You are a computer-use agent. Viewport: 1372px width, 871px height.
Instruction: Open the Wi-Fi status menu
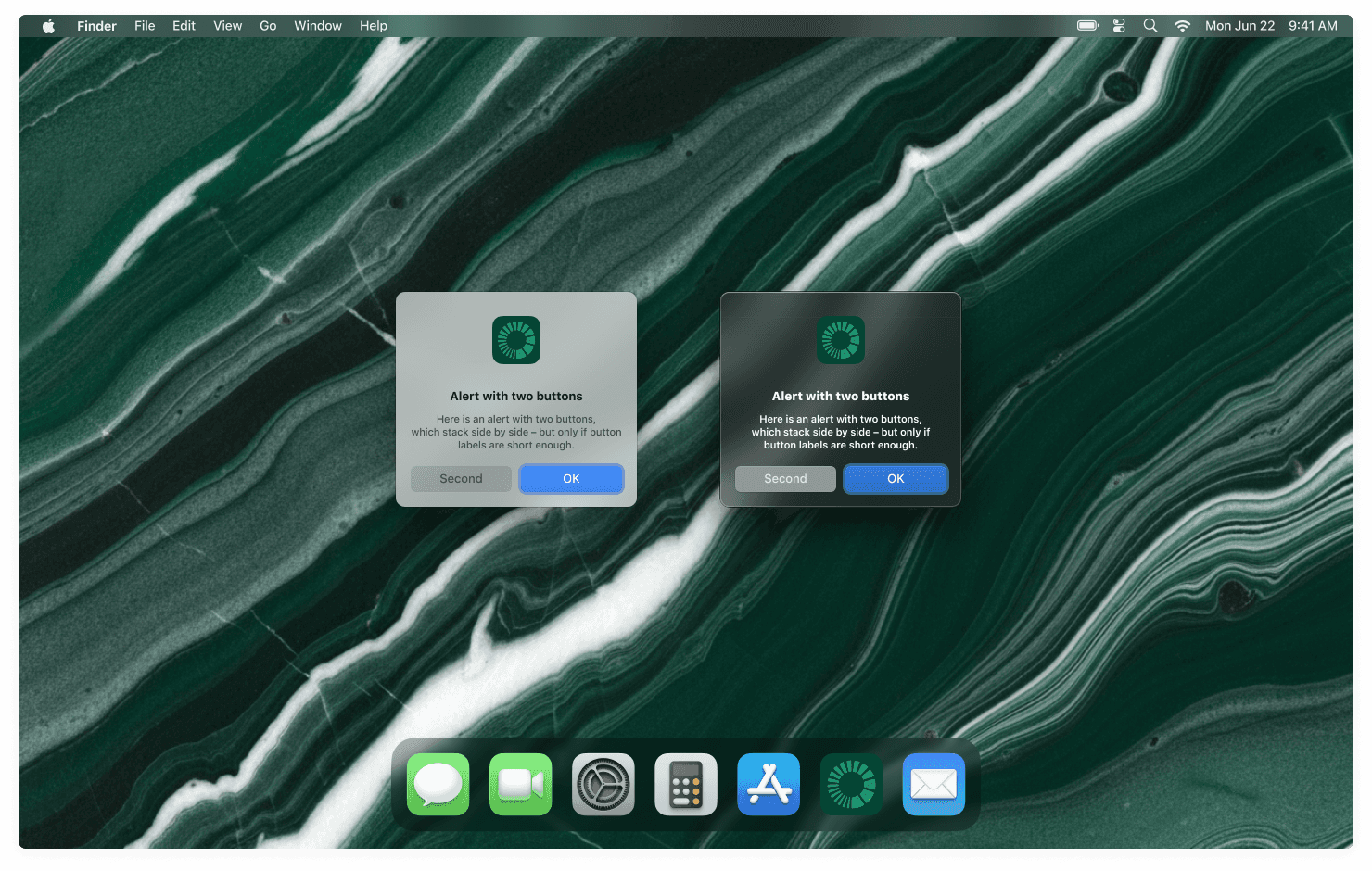point(1182,26)
